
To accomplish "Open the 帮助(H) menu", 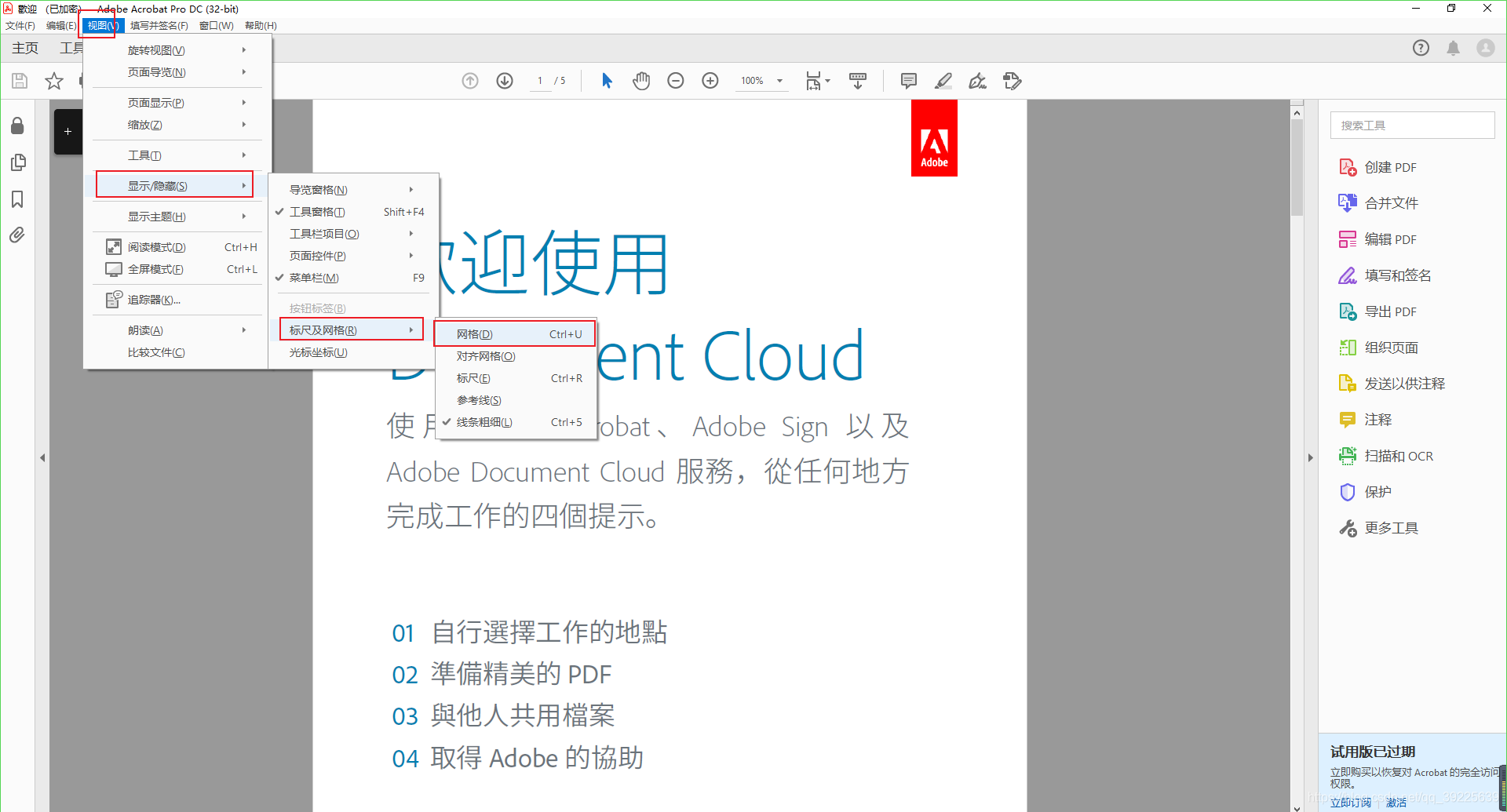I will point(261,26).
